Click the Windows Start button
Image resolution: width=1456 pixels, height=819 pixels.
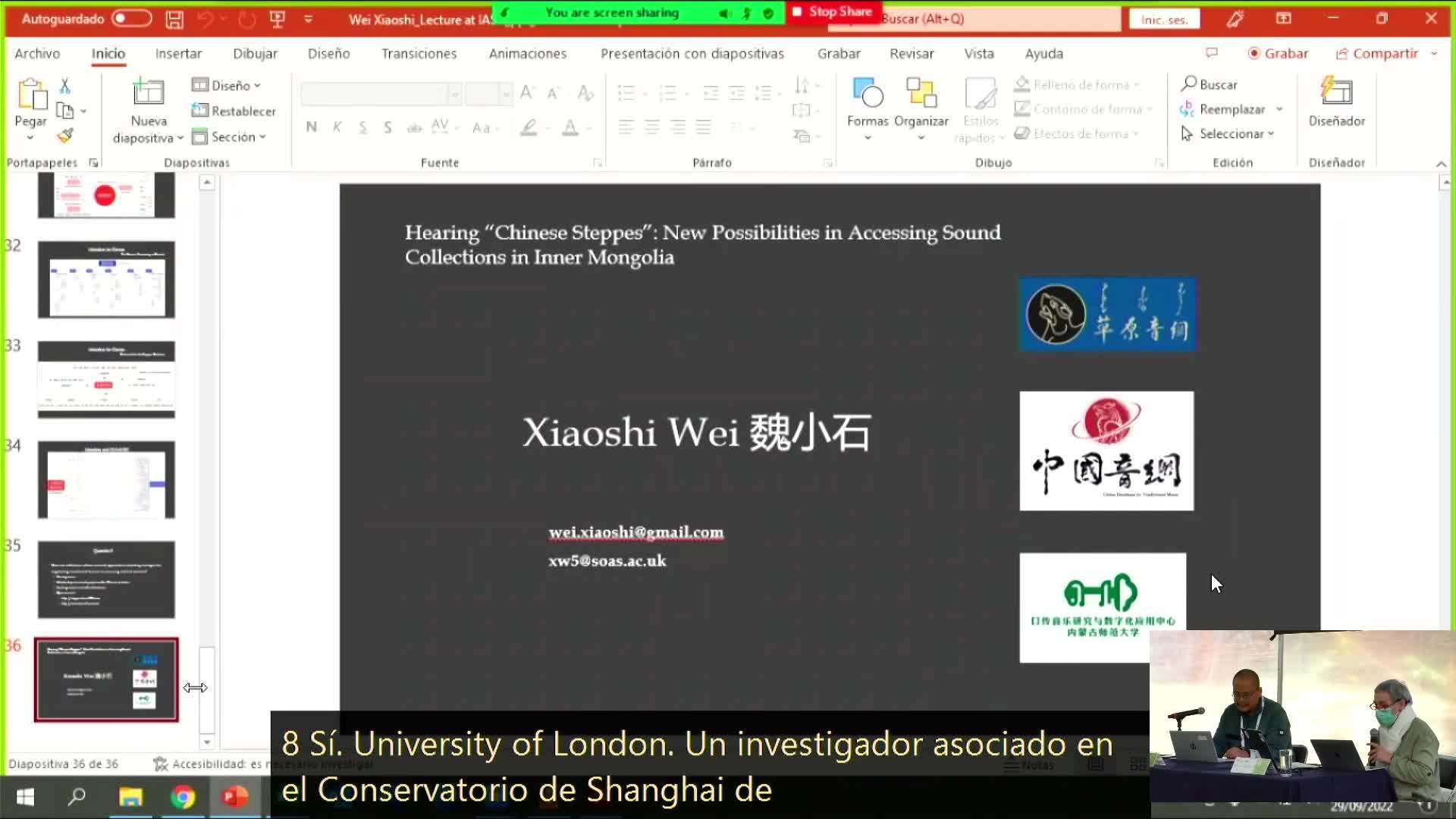(x=25, y=797)
